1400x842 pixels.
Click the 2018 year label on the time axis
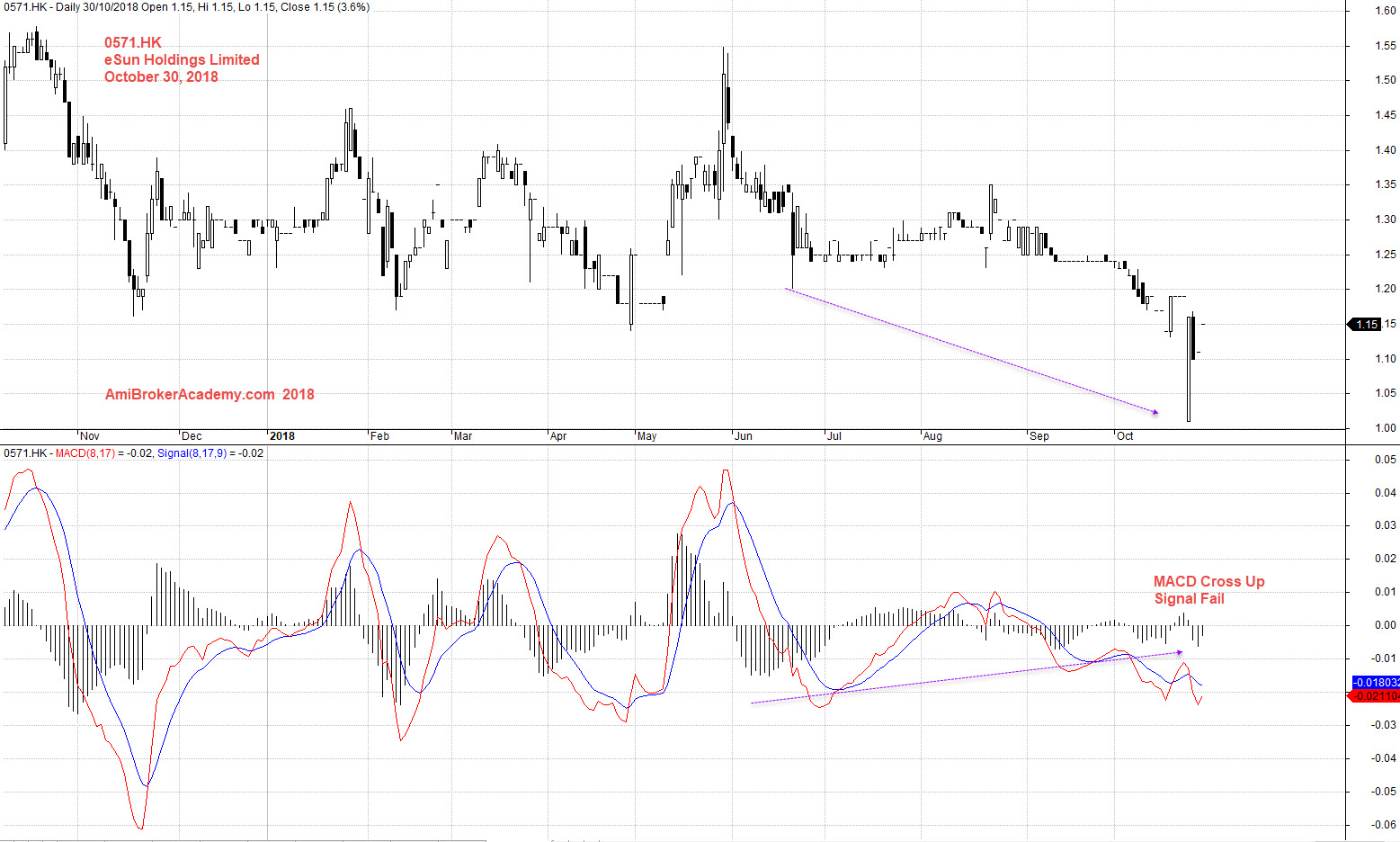point(282,436)
